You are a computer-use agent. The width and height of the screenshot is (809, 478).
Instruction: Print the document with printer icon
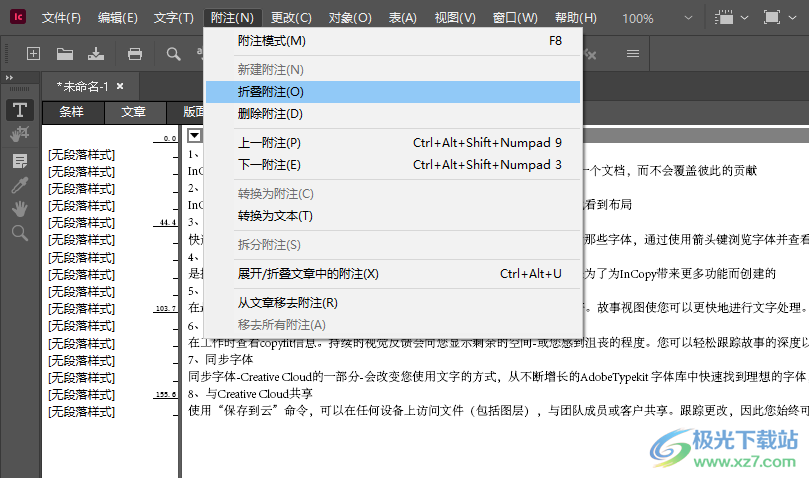(x=135, y=54)
